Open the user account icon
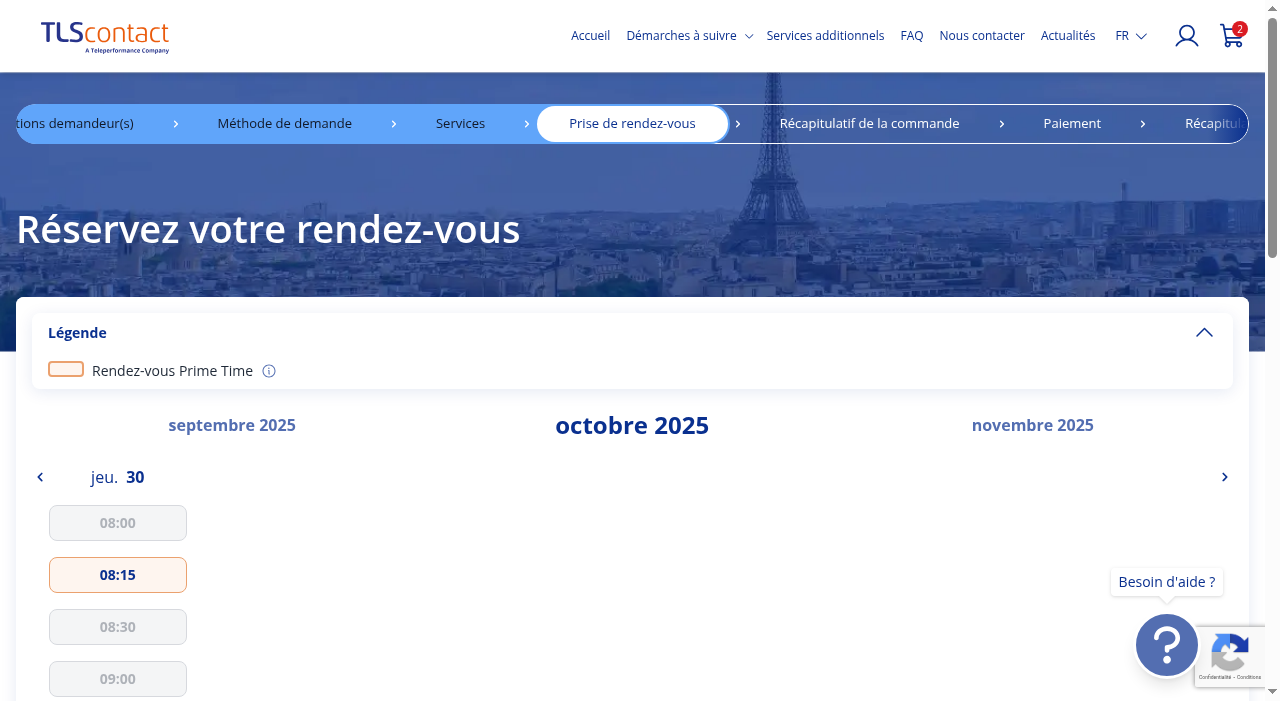The image size is (1280, 701). click(1187, 36)
